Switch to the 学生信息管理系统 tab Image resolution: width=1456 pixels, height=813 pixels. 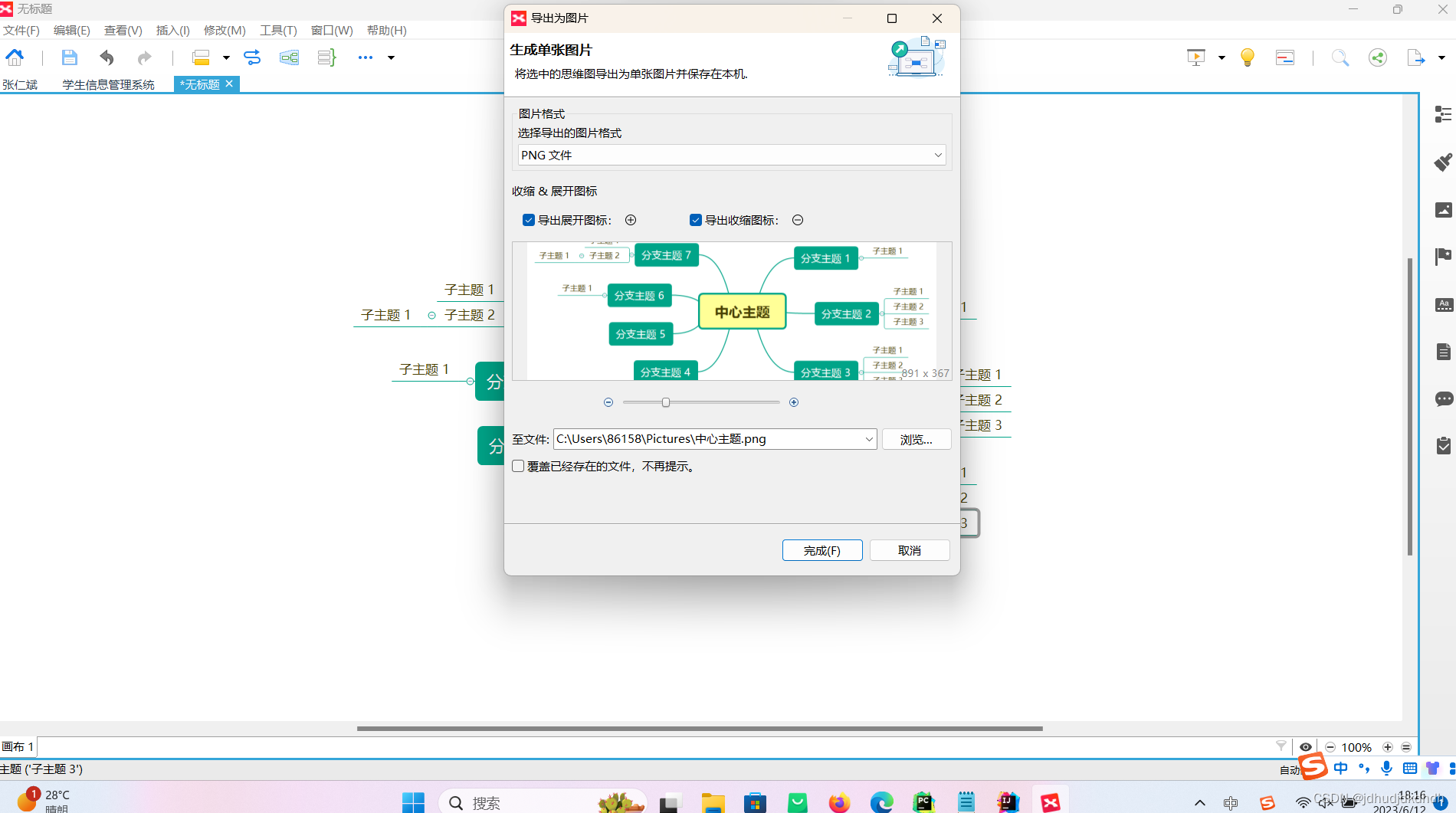109,84
